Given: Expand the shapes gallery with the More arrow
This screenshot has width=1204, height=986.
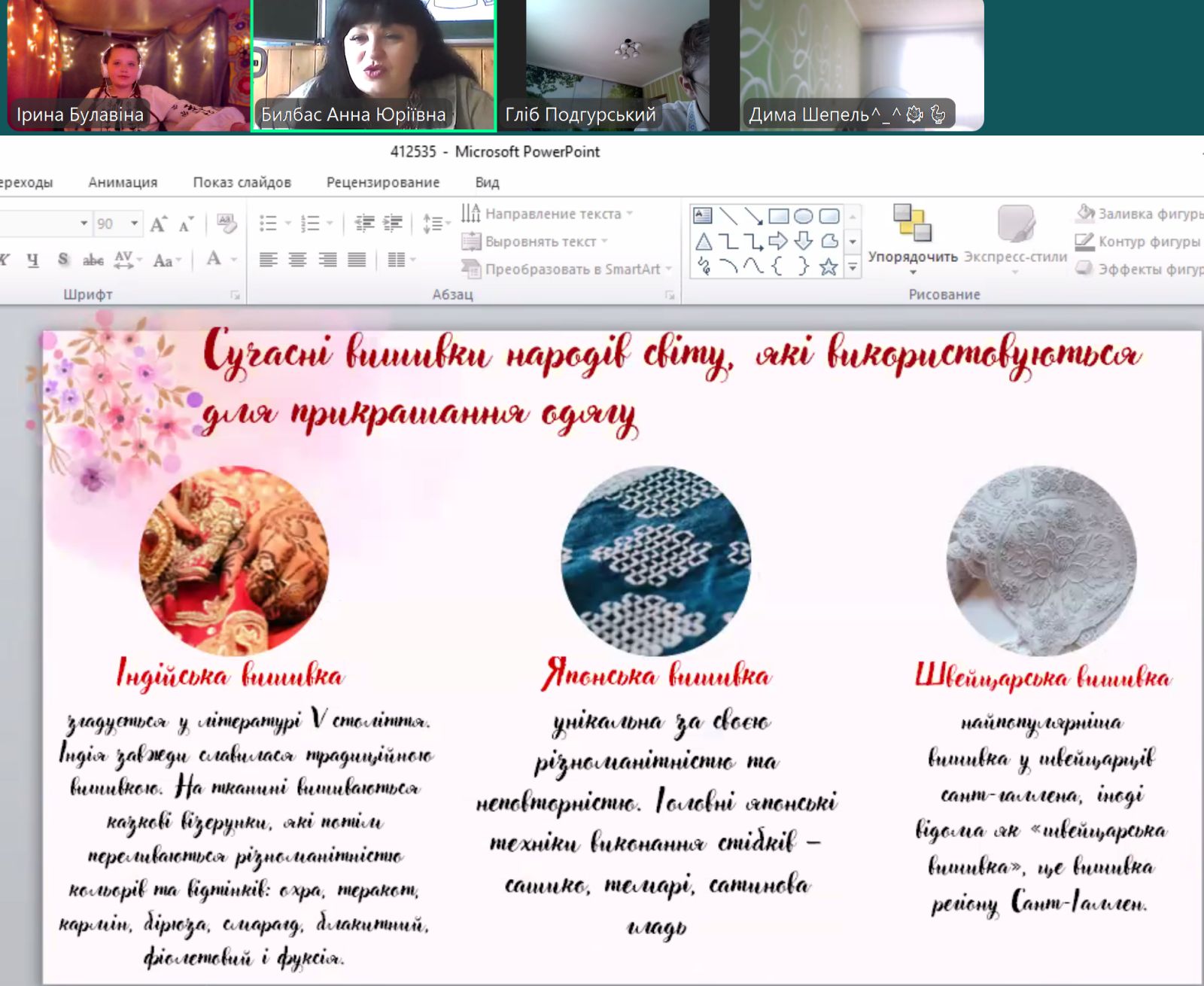Looking at the screenshot, I should pos(853,266).
